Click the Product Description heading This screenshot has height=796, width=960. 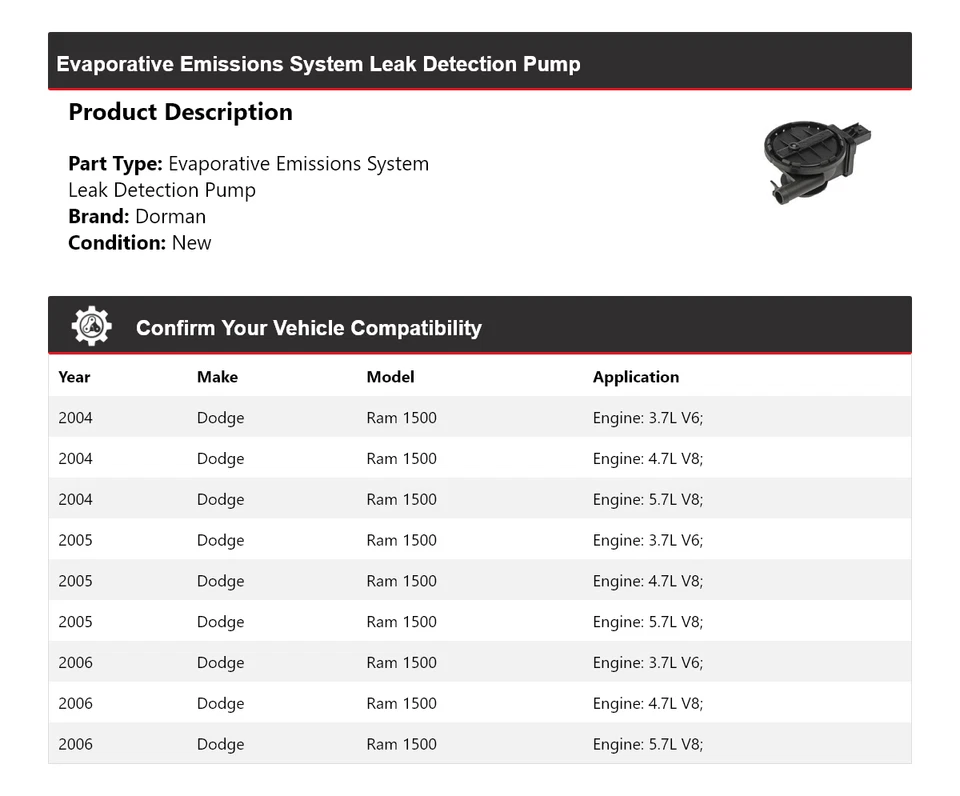(180, 112)
